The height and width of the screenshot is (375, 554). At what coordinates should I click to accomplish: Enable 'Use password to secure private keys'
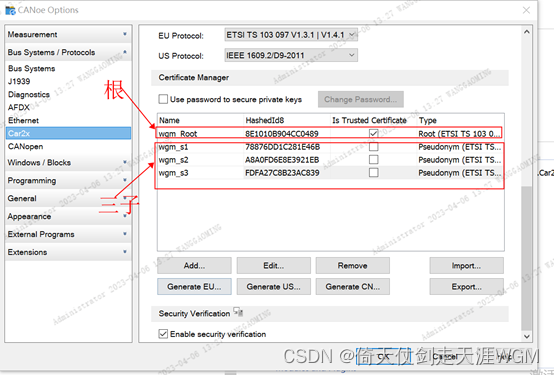pos(163,99)
